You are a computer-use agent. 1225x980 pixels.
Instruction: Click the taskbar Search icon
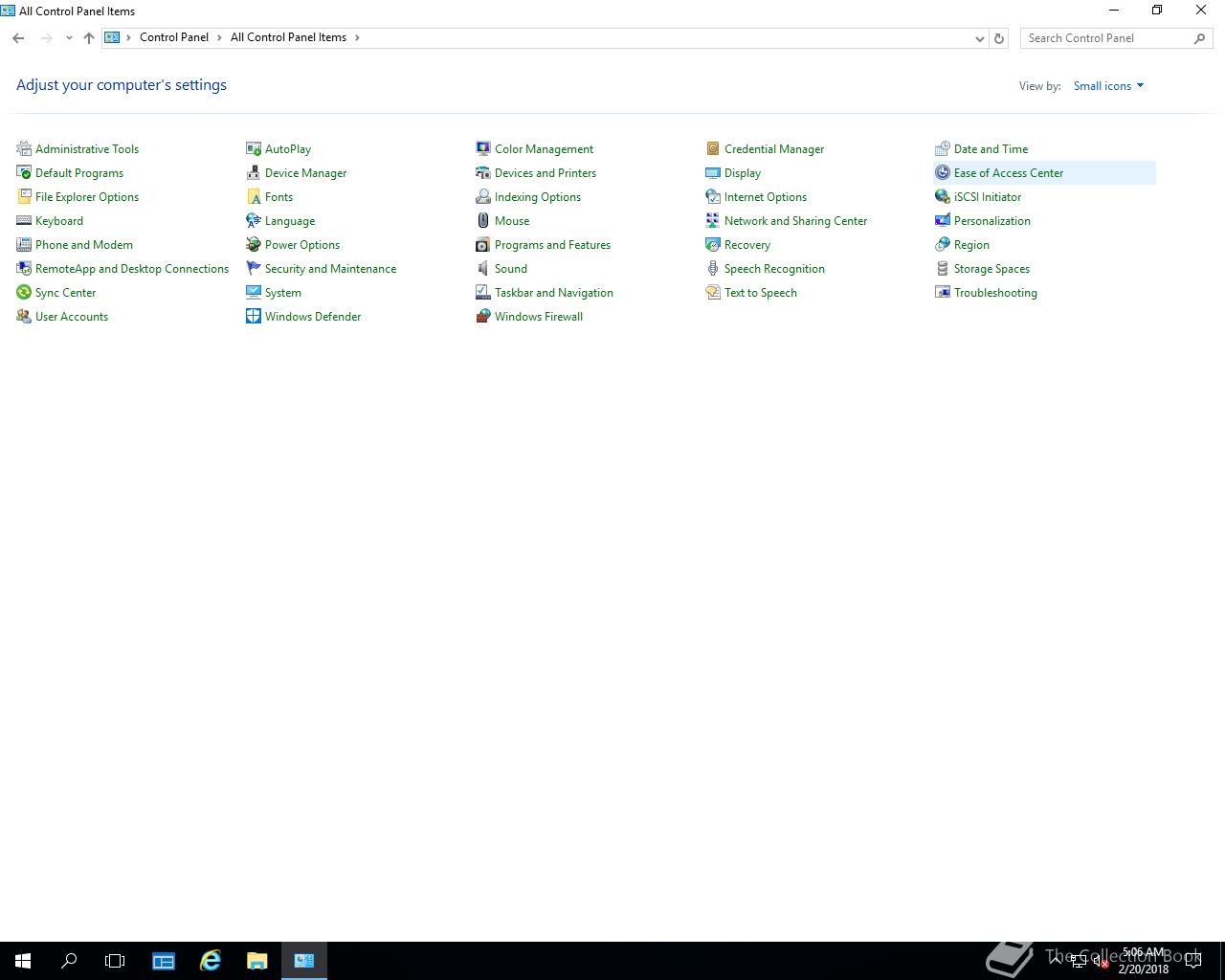69,961
